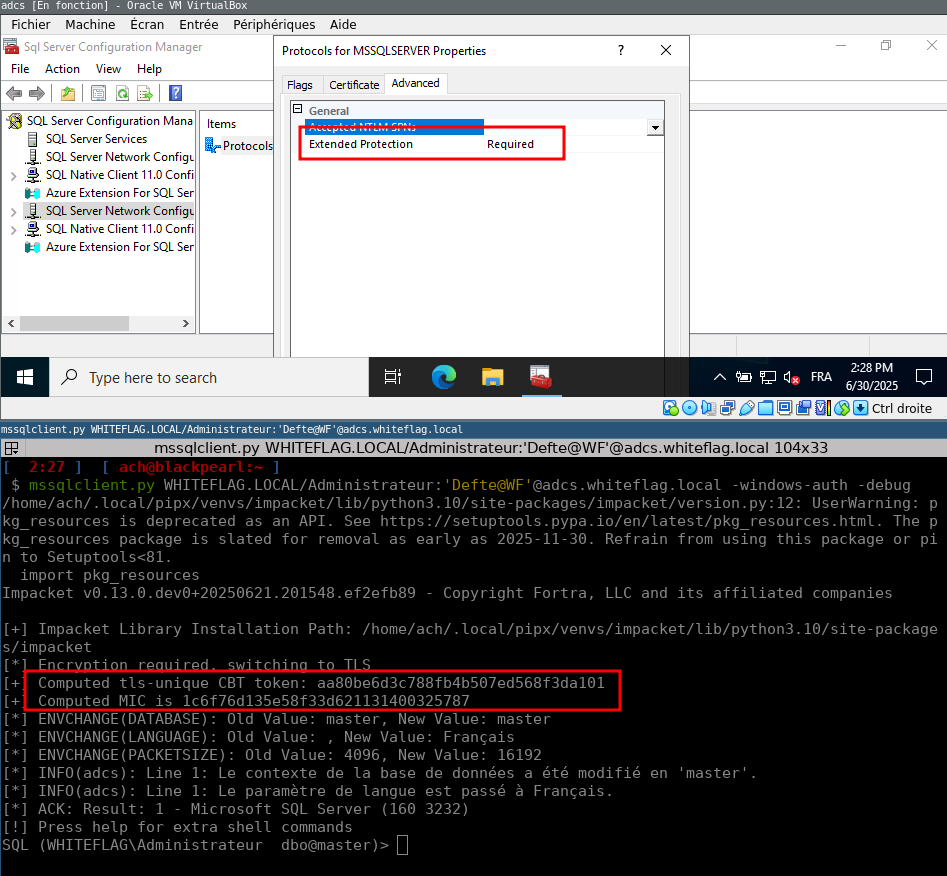Switch to the Certificate tab
The height and width of the screenshot is (876, 947).
[354, 85]
